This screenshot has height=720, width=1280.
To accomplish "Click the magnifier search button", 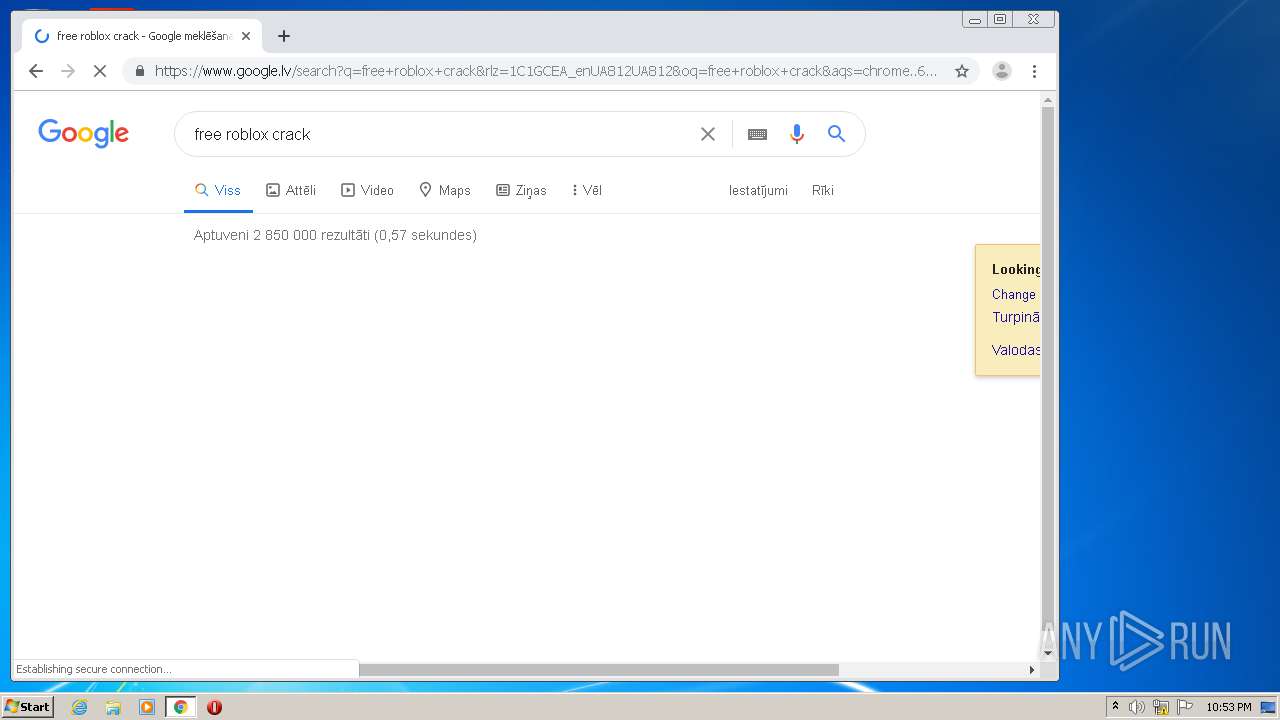I will (837, 134).
